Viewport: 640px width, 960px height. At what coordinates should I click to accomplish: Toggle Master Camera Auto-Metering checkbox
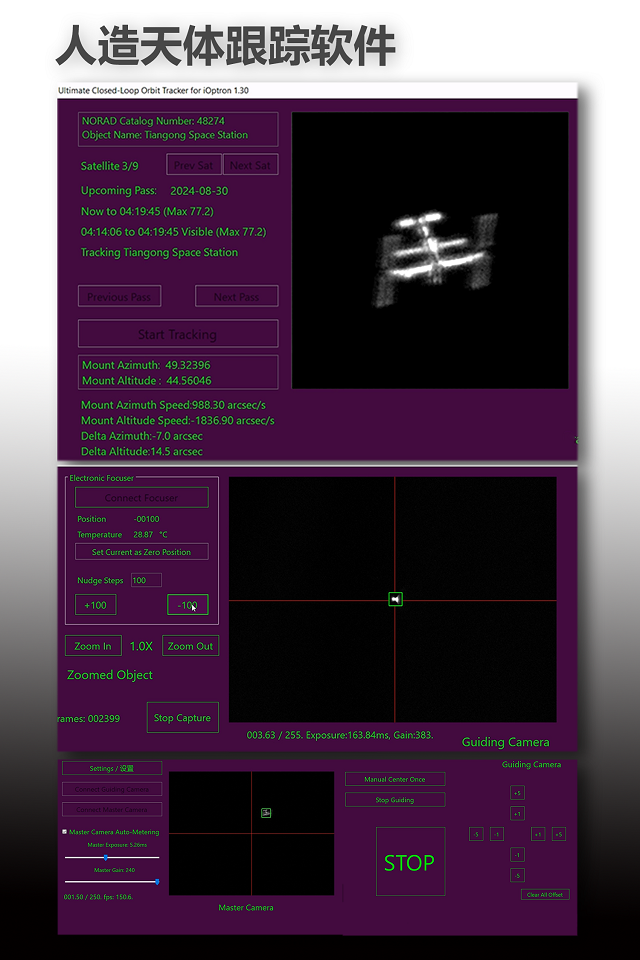coord(65,832)
